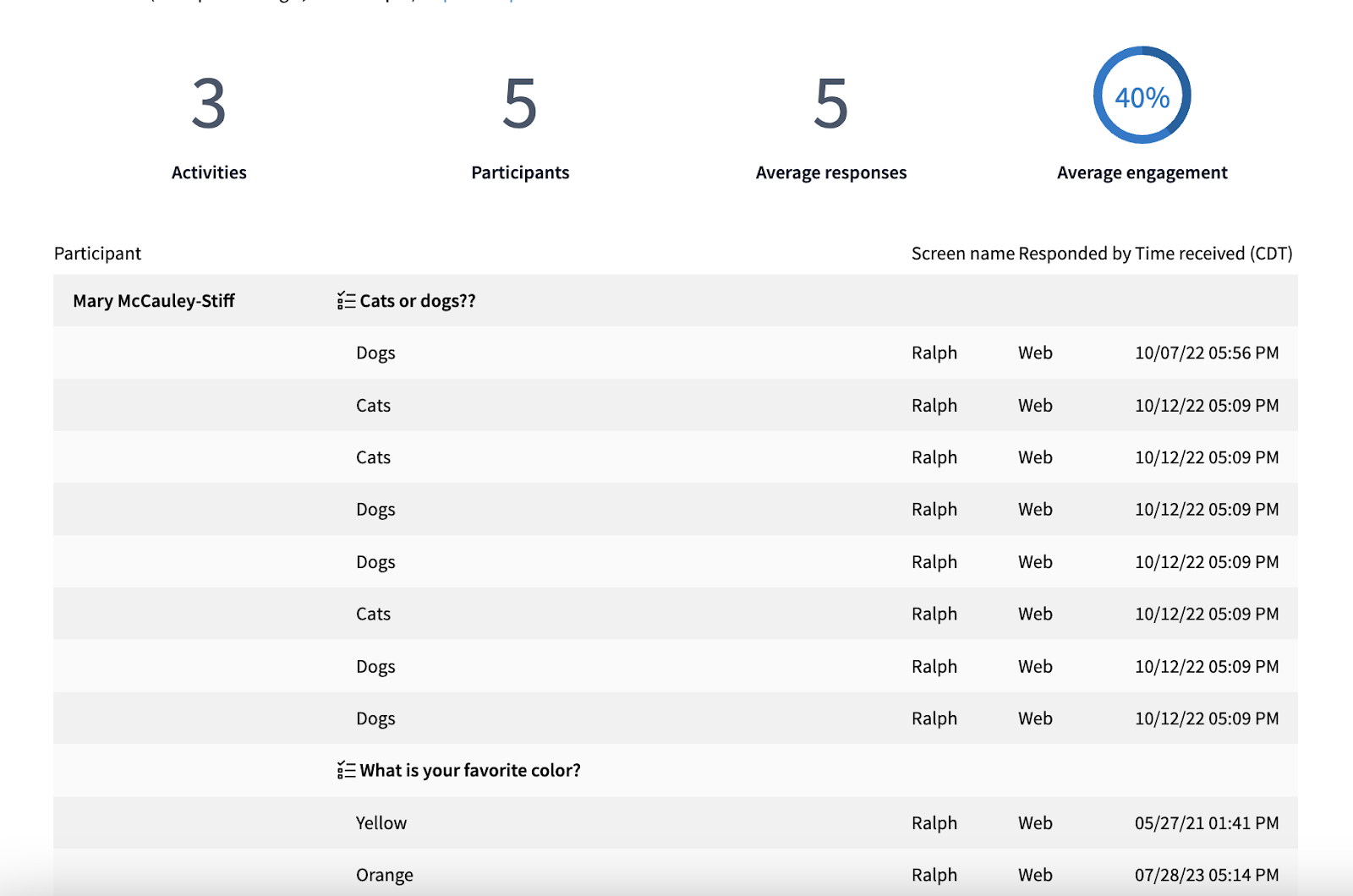The width and height of the screenshot is (1353, 896).
Task: Expand Mary McCauley-Stiff's participant row
Action: pyautogui.click(x=154, y=301)
